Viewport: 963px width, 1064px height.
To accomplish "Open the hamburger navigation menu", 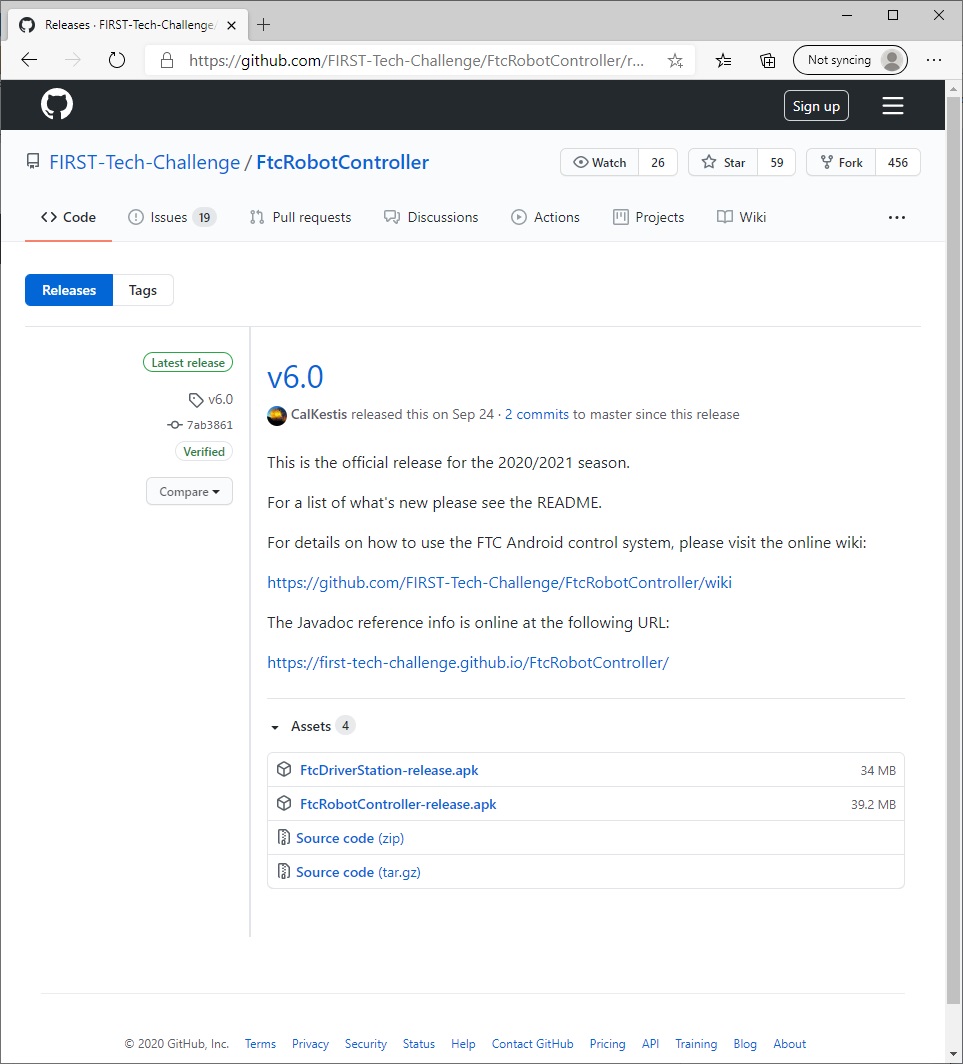I will click(892, 106).
